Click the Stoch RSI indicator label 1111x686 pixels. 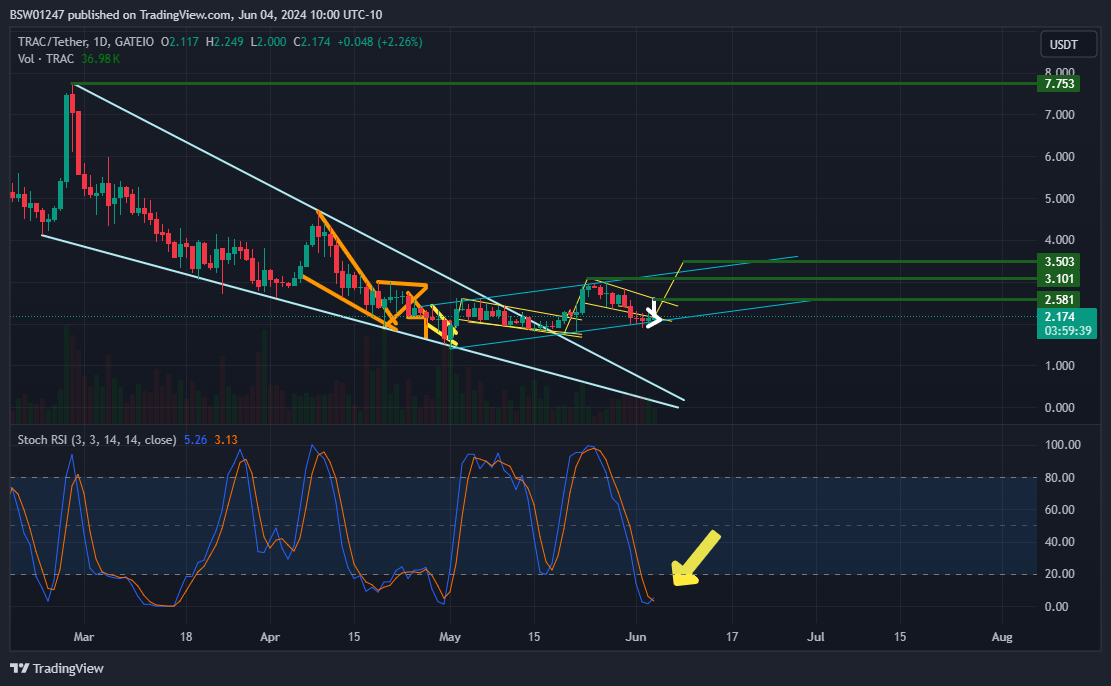tap(97, 440)
